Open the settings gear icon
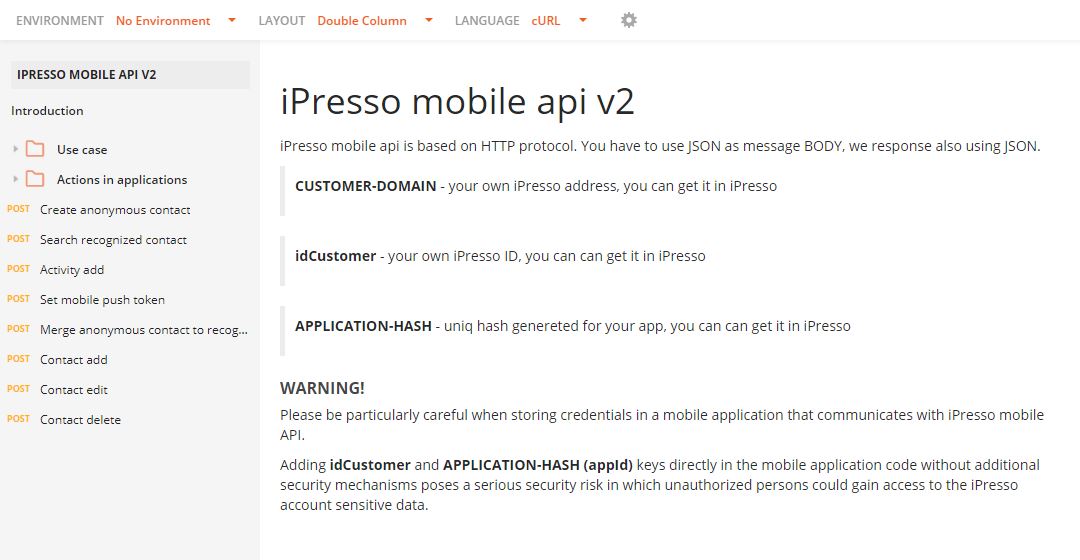This screenshot has width=1080, height=560. [628, 21]
